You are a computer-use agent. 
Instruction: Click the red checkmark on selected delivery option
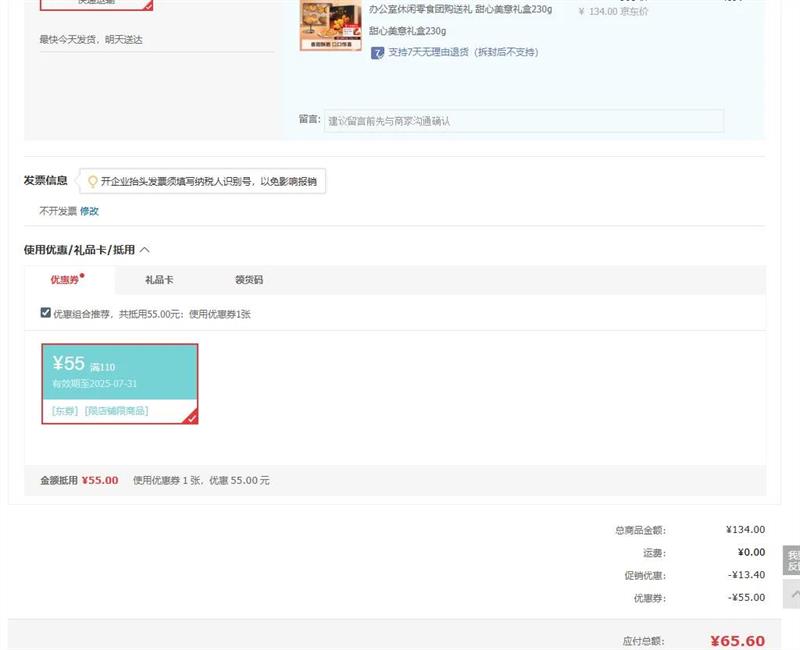click(148, 5)
